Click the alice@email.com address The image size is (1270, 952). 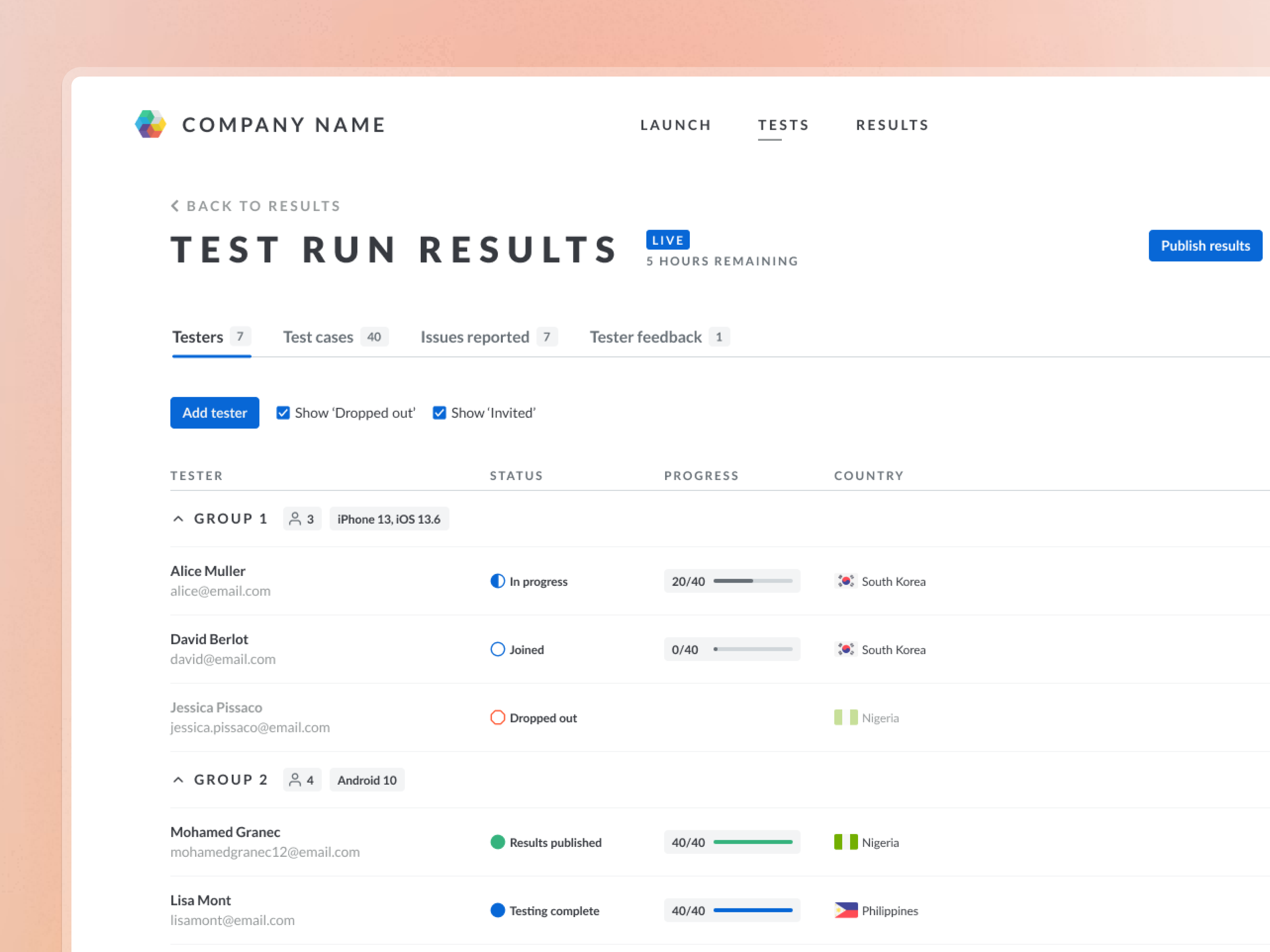(x=221, y=591)
